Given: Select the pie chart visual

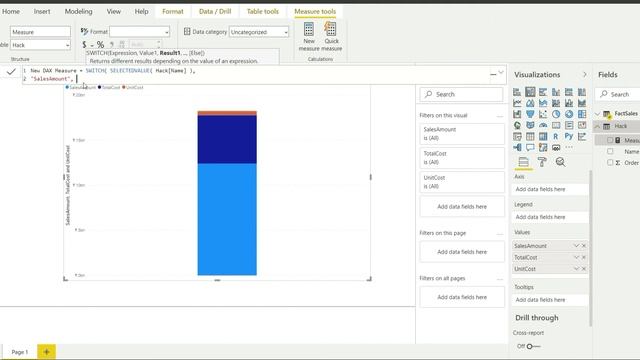Looking at the screenshot, I should tap(556, 114).
